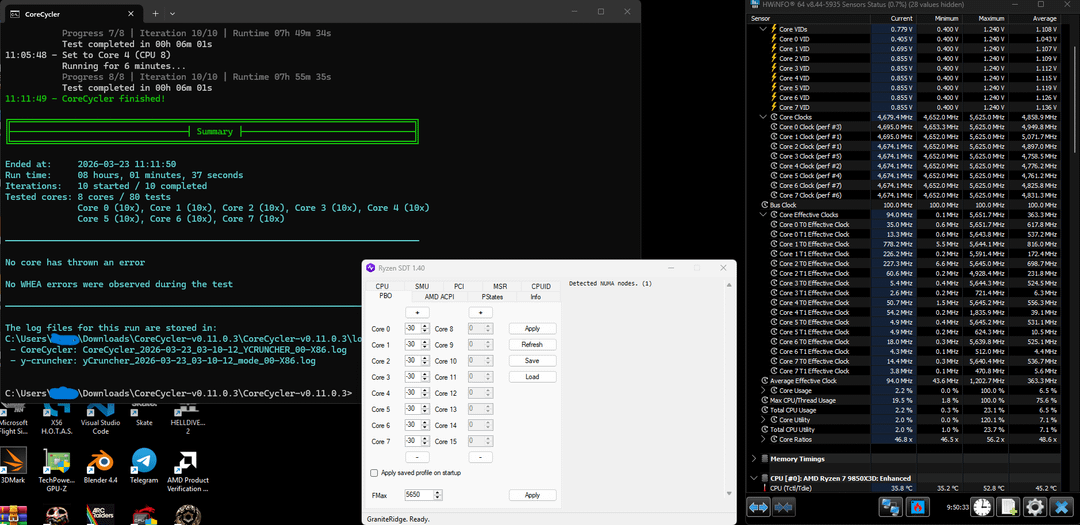Collapse the Core VIDs sensor group
The width and height of the screenshot is (1080, 525).
pyautogui.click(x=762, y=29)
